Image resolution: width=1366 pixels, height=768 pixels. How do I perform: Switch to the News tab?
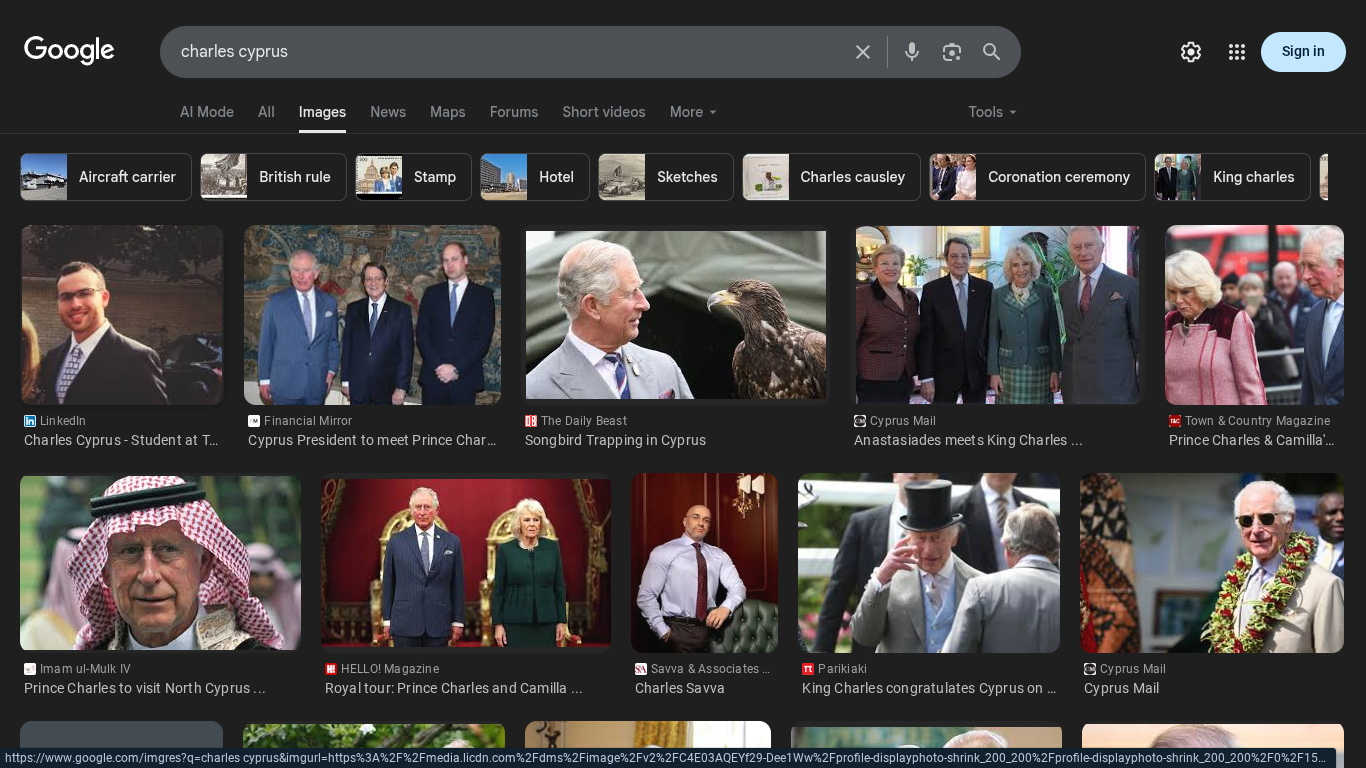coord(388,112)
